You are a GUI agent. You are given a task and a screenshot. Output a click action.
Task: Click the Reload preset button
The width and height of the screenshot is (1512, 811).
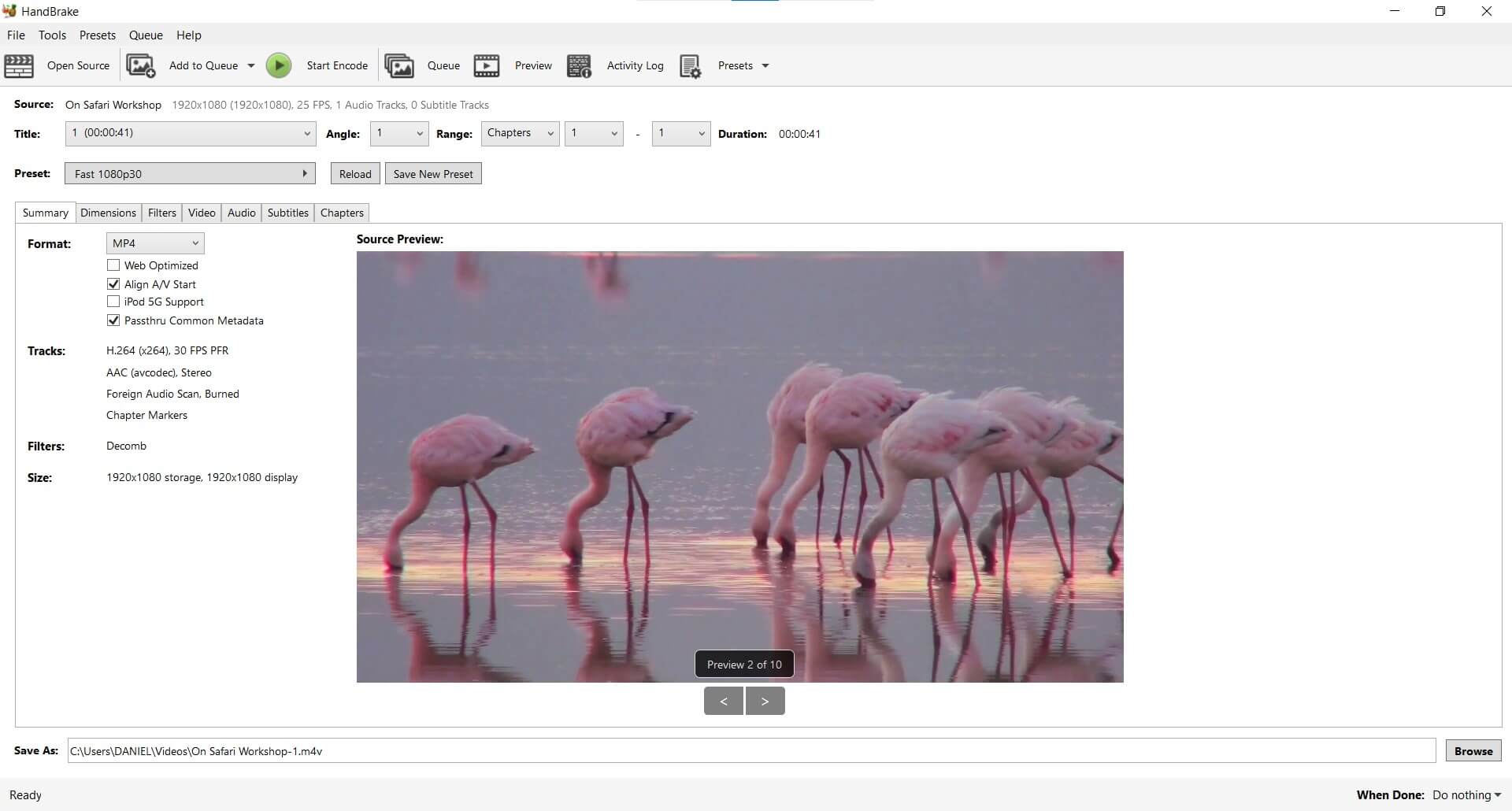click(355, 174)
